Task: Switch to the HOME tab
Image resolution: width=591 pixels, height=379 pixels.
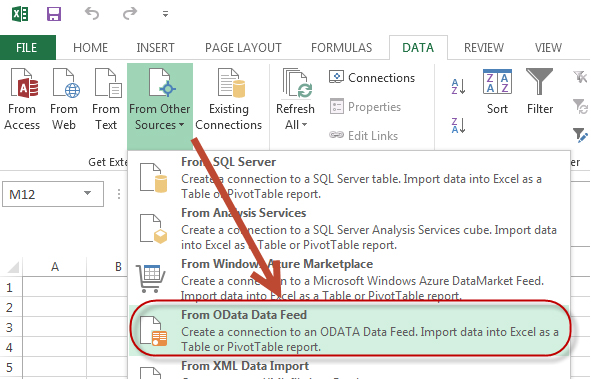Action: (x=90, y=47)
